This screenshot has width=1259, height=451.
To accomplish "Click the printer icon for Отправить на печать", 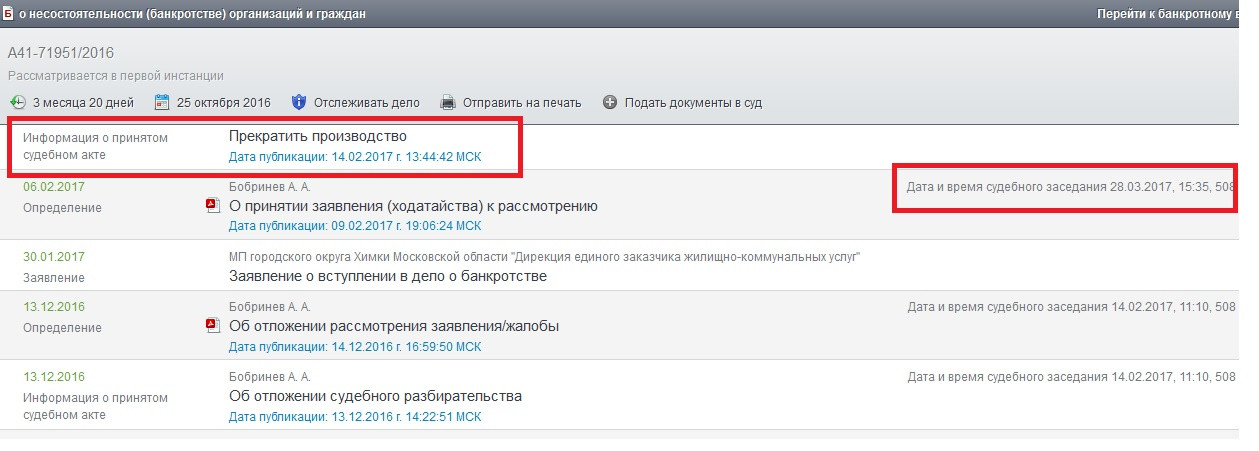I will [x=448, y=102].
